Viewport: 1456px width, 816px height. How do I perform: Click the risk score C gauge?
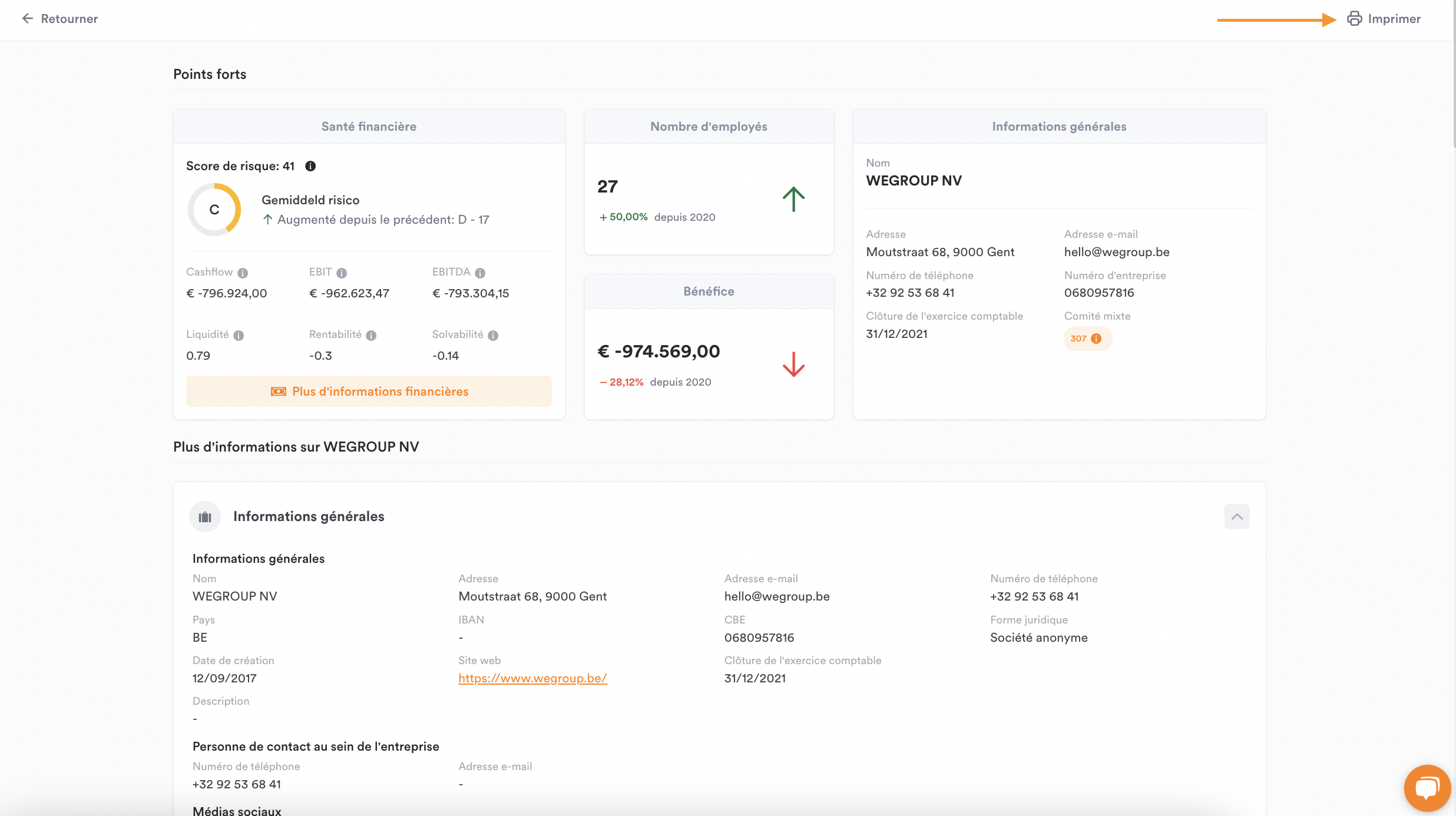pyautogui.click(x=214, y=210)
